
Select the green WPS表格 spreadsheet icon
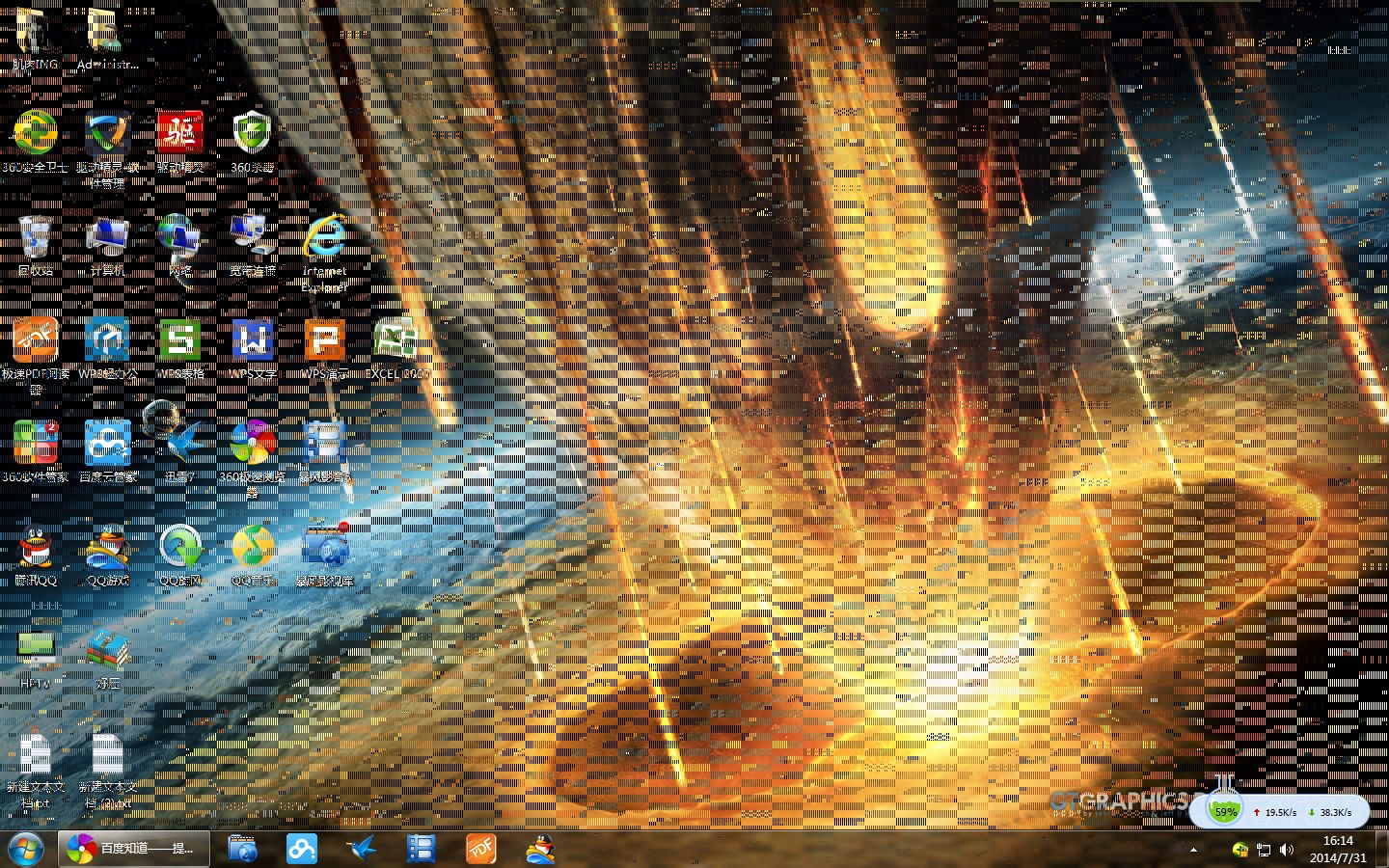(x=180, y=349)
